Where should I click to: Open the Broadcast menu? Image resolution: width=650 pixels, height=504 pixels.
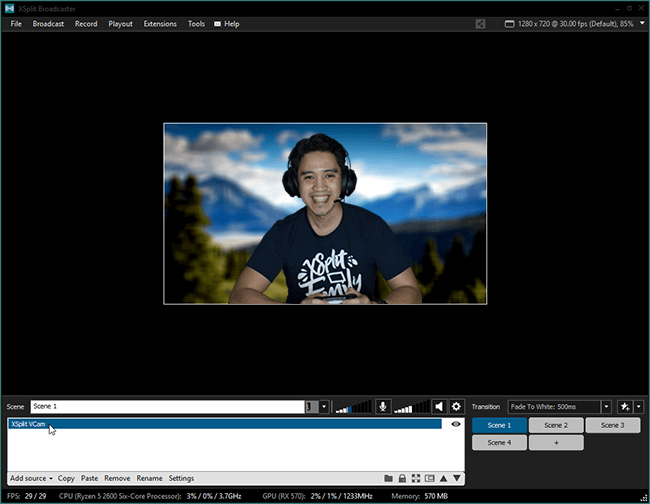[48, 24]
